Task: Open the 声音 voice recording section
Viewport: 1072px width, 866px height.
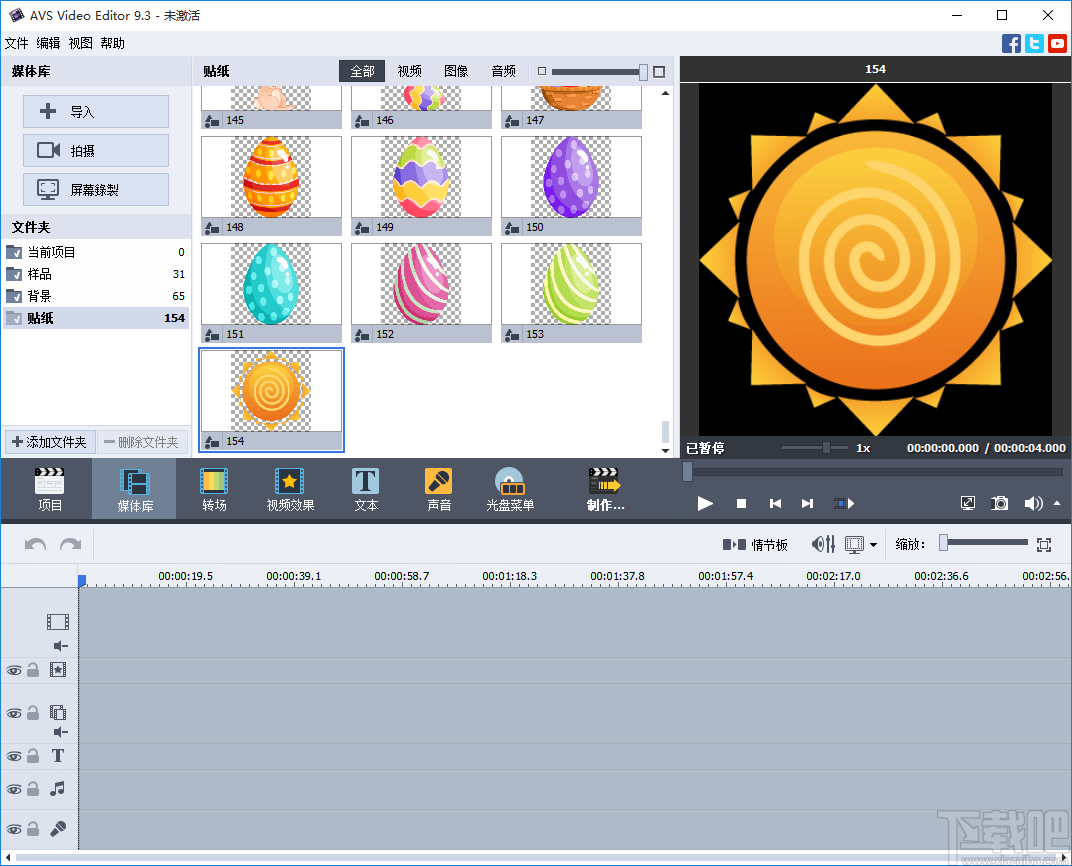Action: [x=438, y=489]
